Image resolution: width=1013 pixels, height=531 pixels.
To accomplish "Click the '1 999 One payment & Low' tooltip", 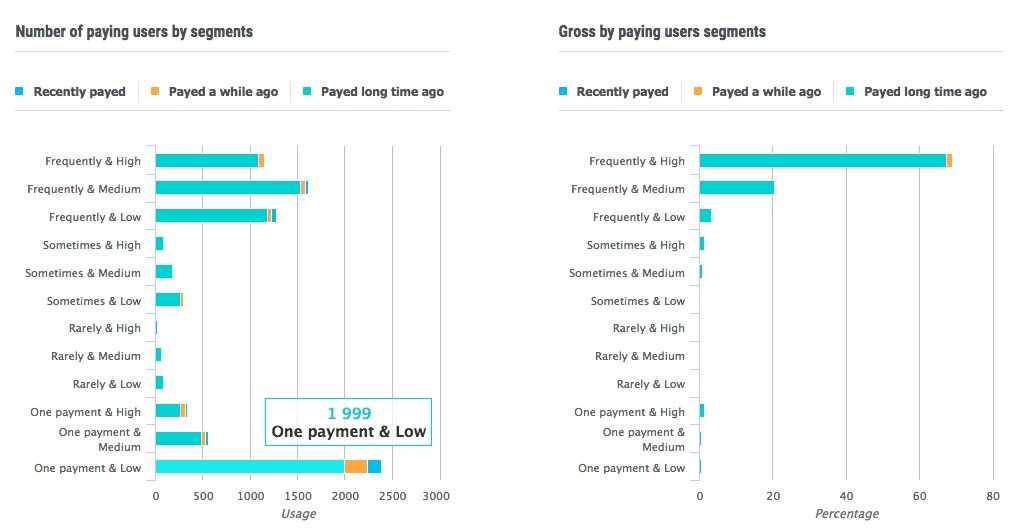I will click(x=348, y=422).
